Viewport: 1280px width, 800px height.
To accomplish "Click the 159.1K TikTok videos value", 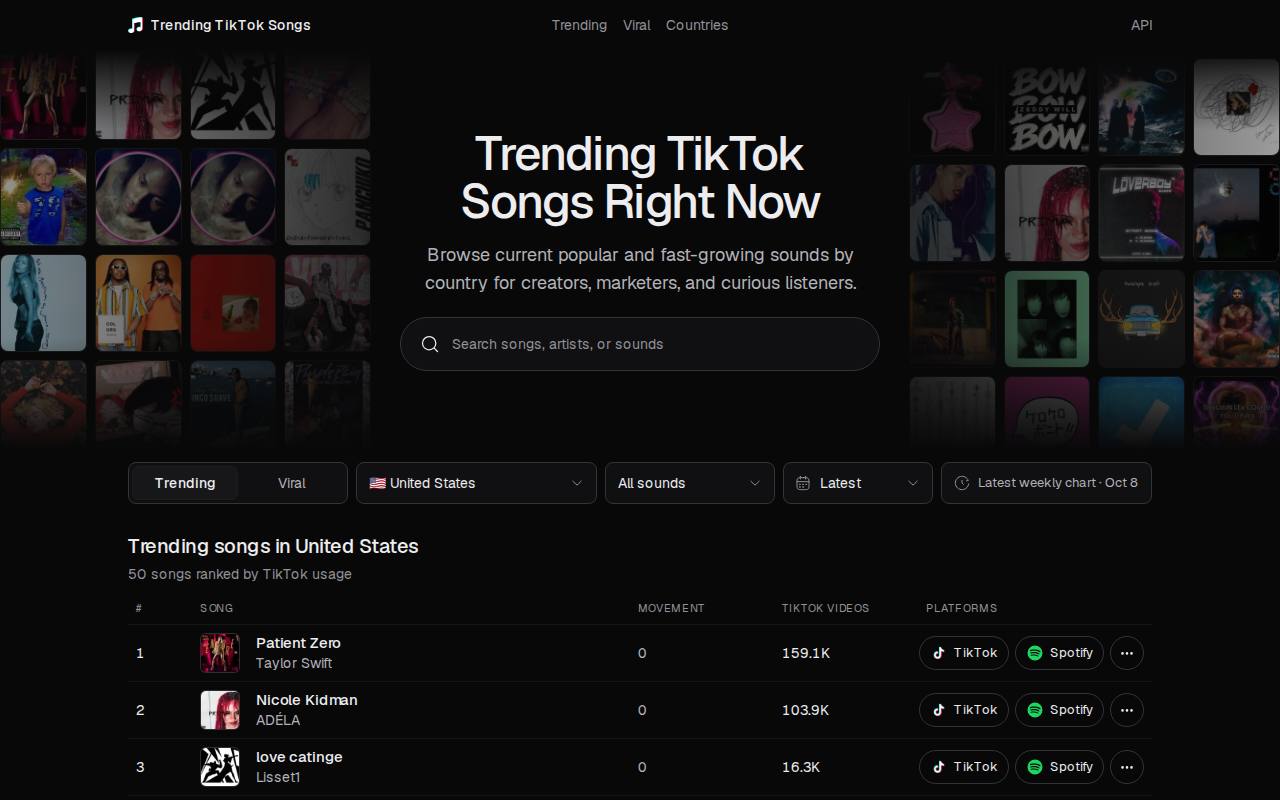I will (806, 653).
